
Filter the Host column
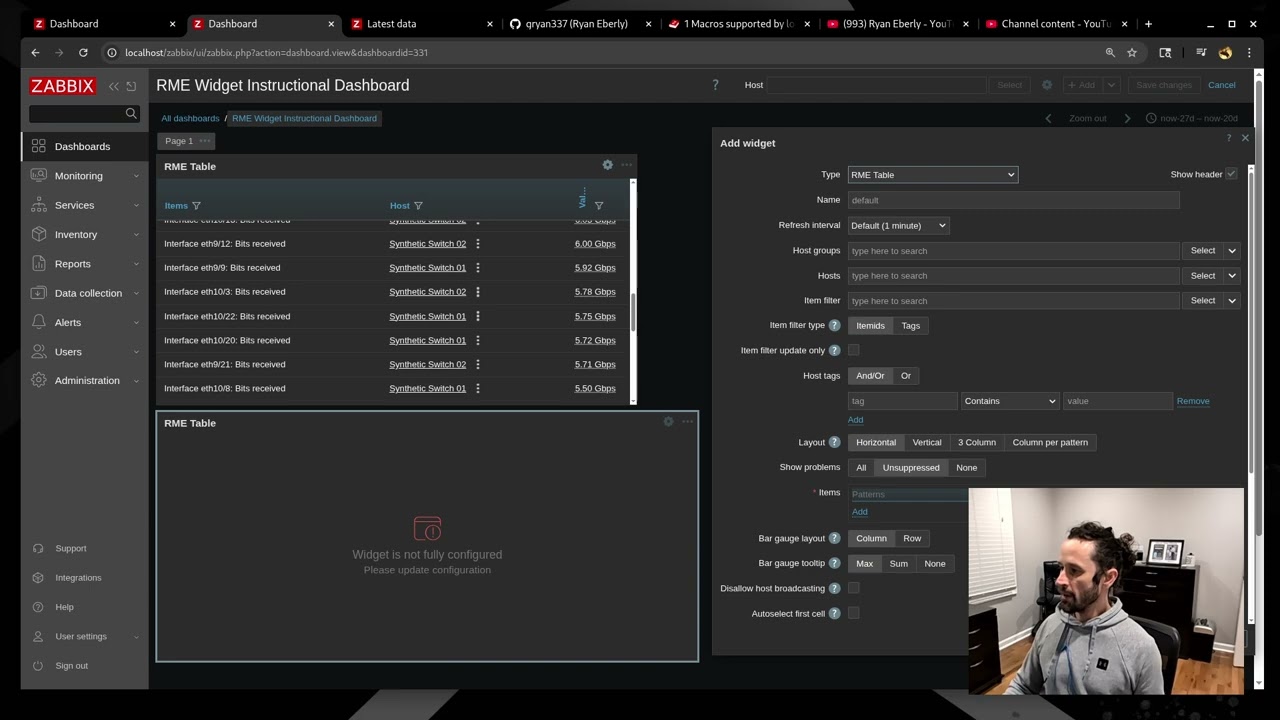(x=418, y=206)
